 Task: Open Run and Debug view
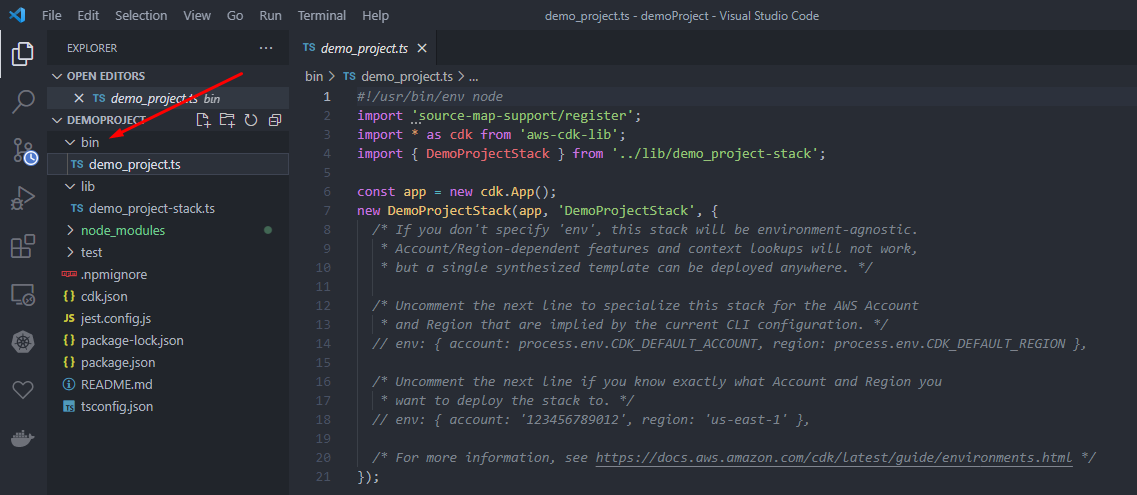click(x=23, y=199)
